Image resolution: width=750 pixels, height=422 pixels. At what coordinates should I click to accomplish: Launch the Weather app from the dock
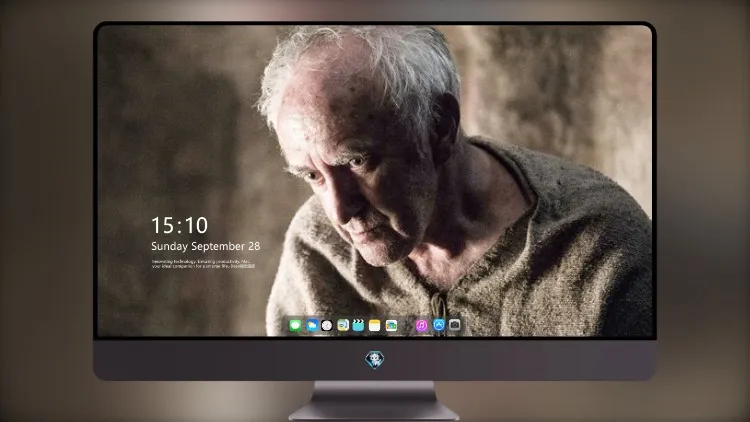[311, 325]
